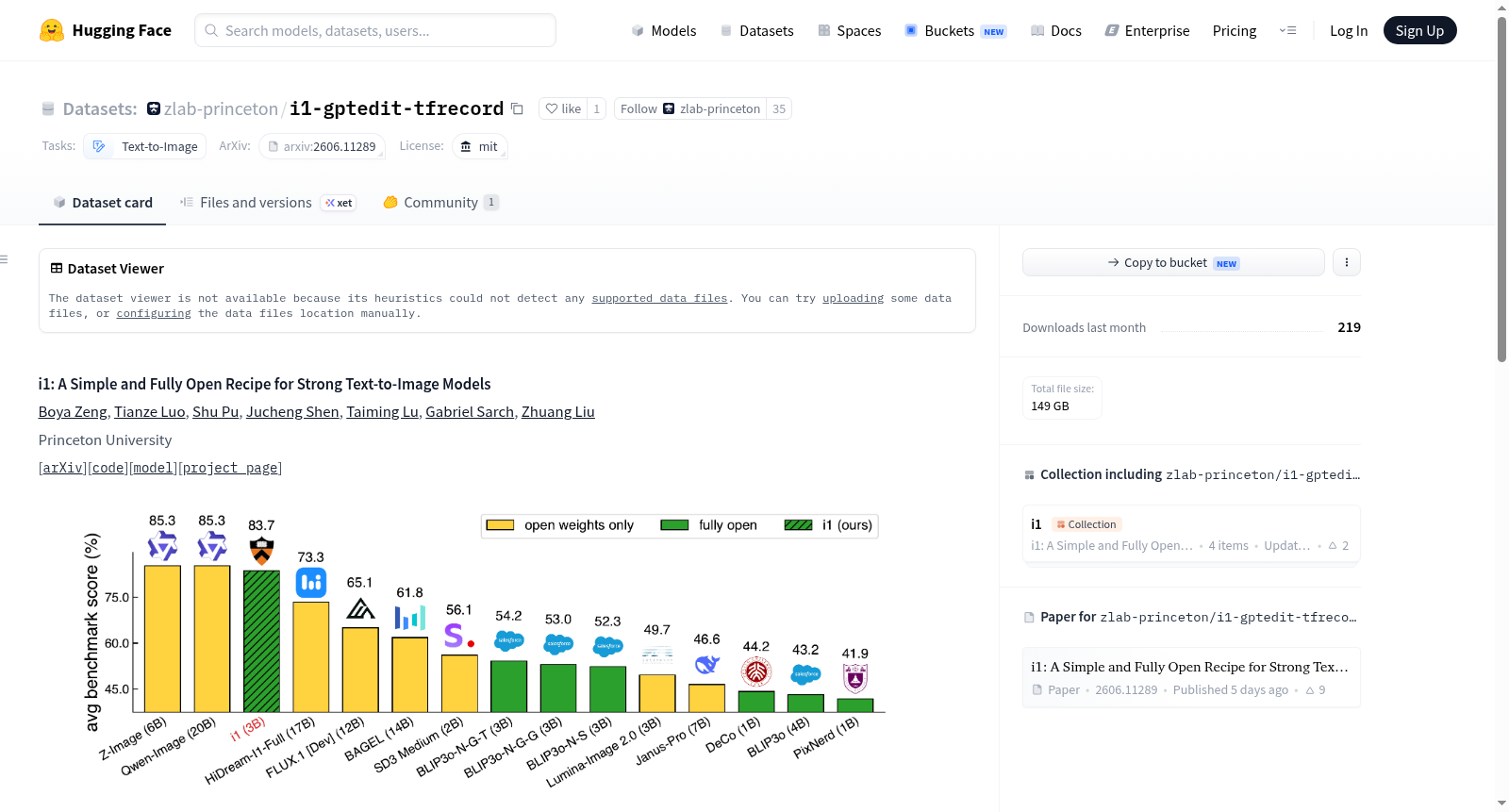This screenshot has width=1509, height=812.
Task: Click the HiDream logo above the 73.3 bar
Action: [x=311, y=583]
